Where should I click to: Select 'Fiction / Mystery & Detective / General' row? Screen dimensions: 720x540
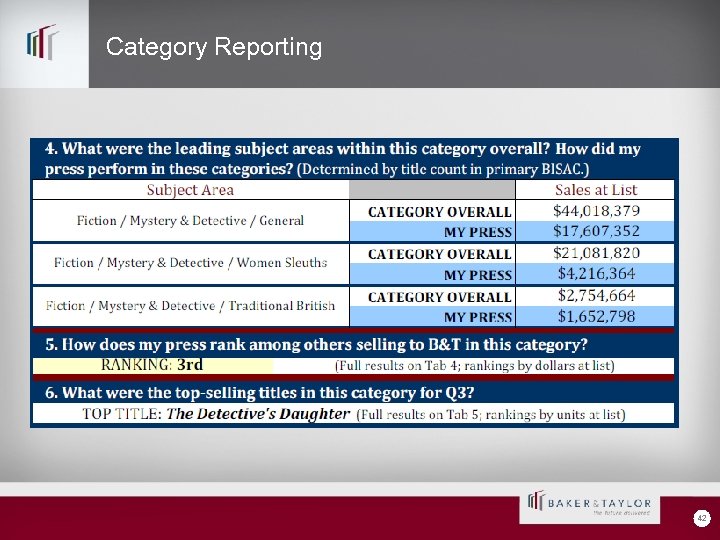coord(191,221)
